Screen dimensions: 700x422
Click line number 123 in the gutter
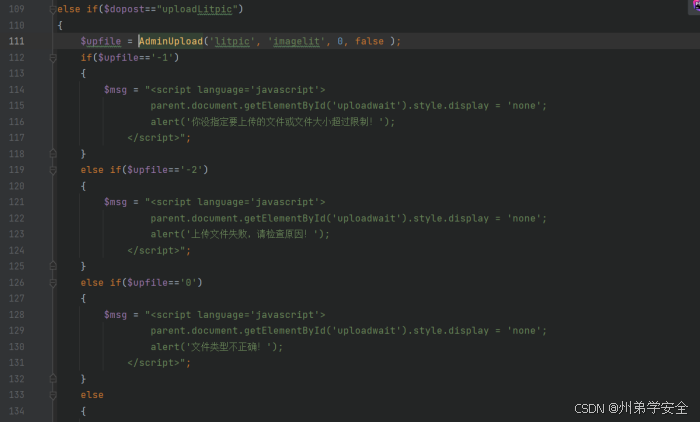(x=17, y=234)
